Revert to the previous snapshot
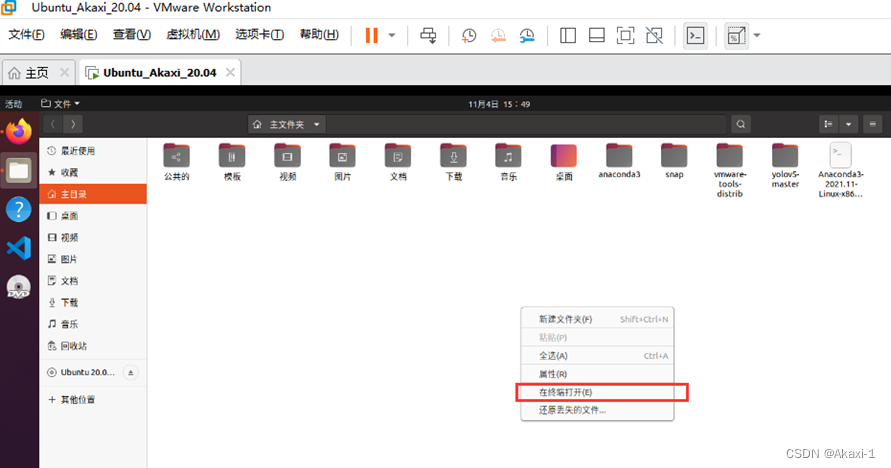891x468 pixels. (498, 35)
